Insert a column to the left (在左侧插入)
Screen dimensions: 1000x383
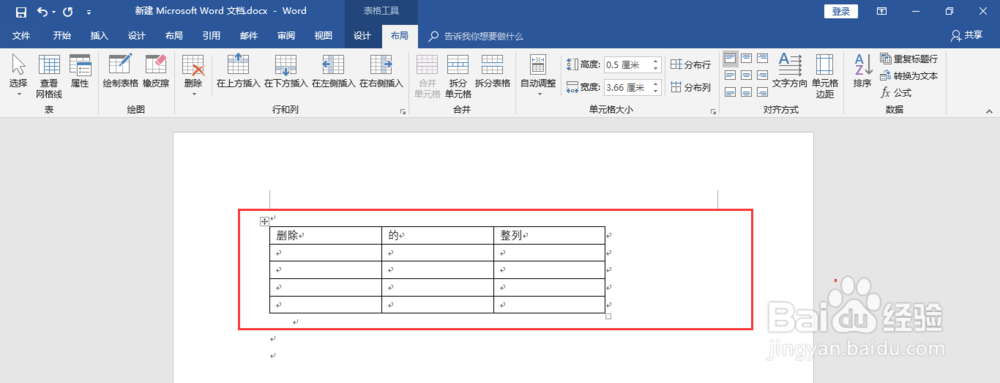(x=333, y=71)
